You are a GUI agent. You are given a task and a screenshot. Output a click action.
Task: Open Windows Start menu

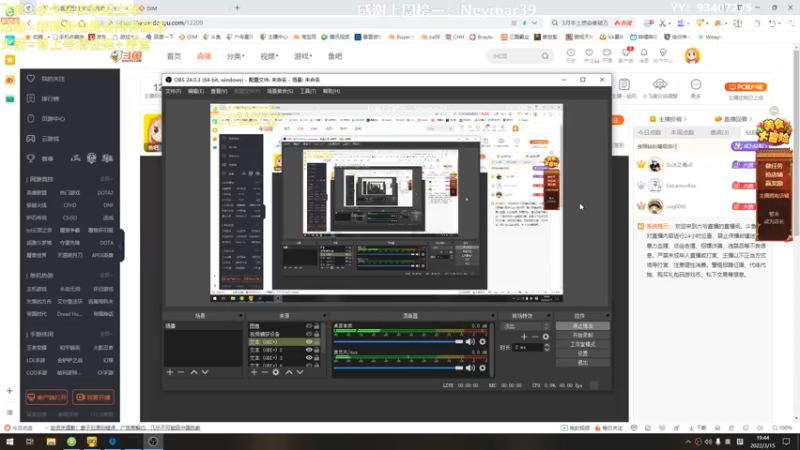(x=10, y=442)
